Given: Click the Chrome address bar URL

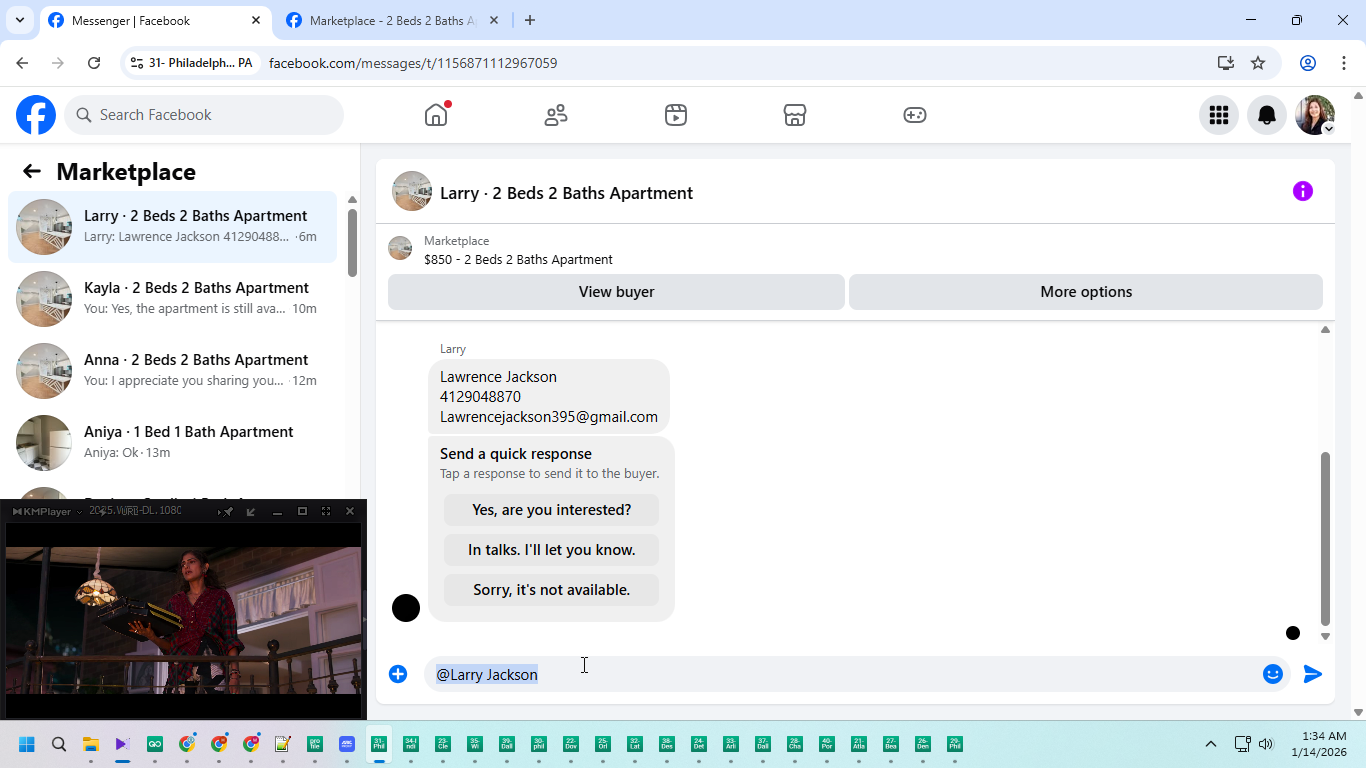Looking at the screenshot, I should (x=413, y=63).
